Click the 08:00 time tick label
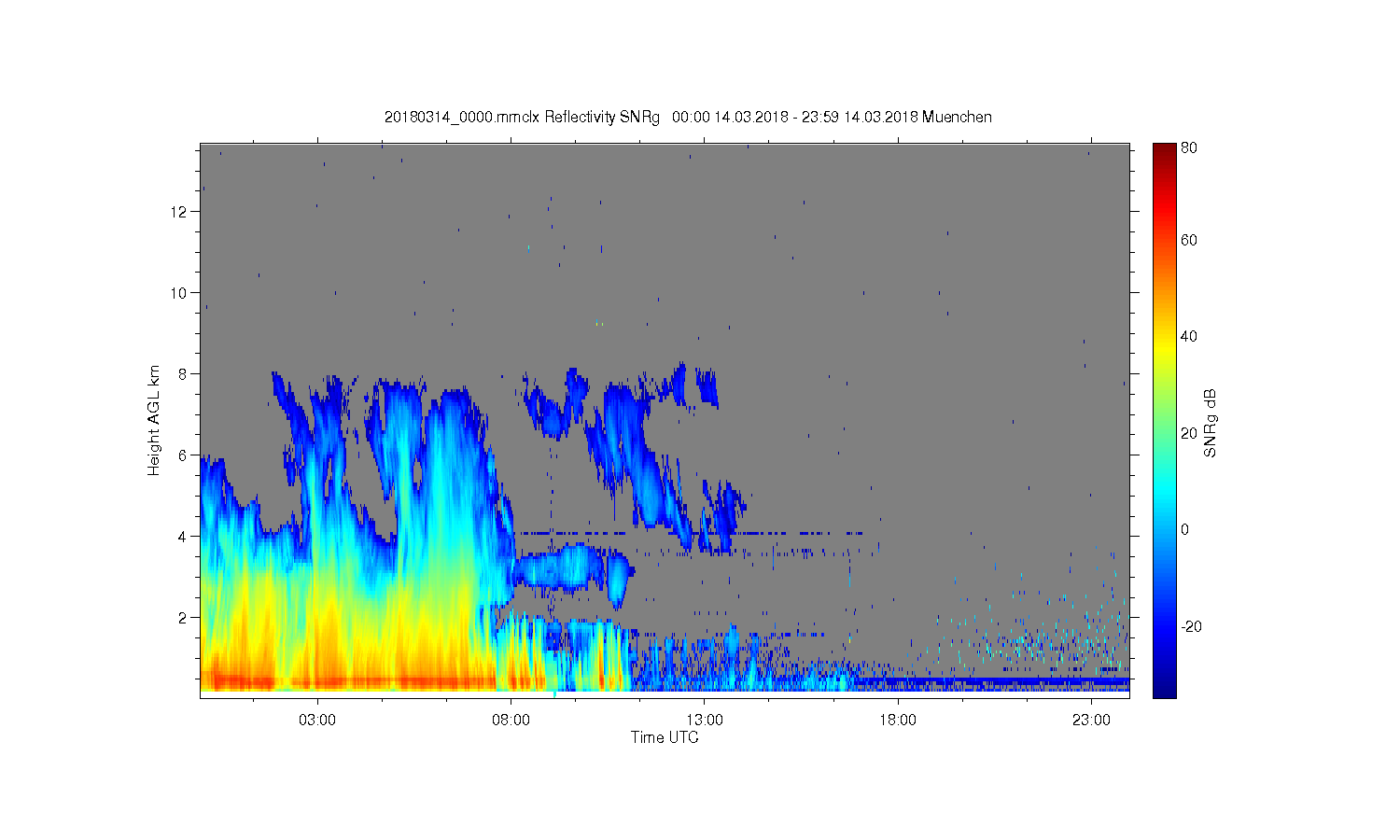Image resolution: width=1400 pixels, height=840 pixels. [511, 720]
